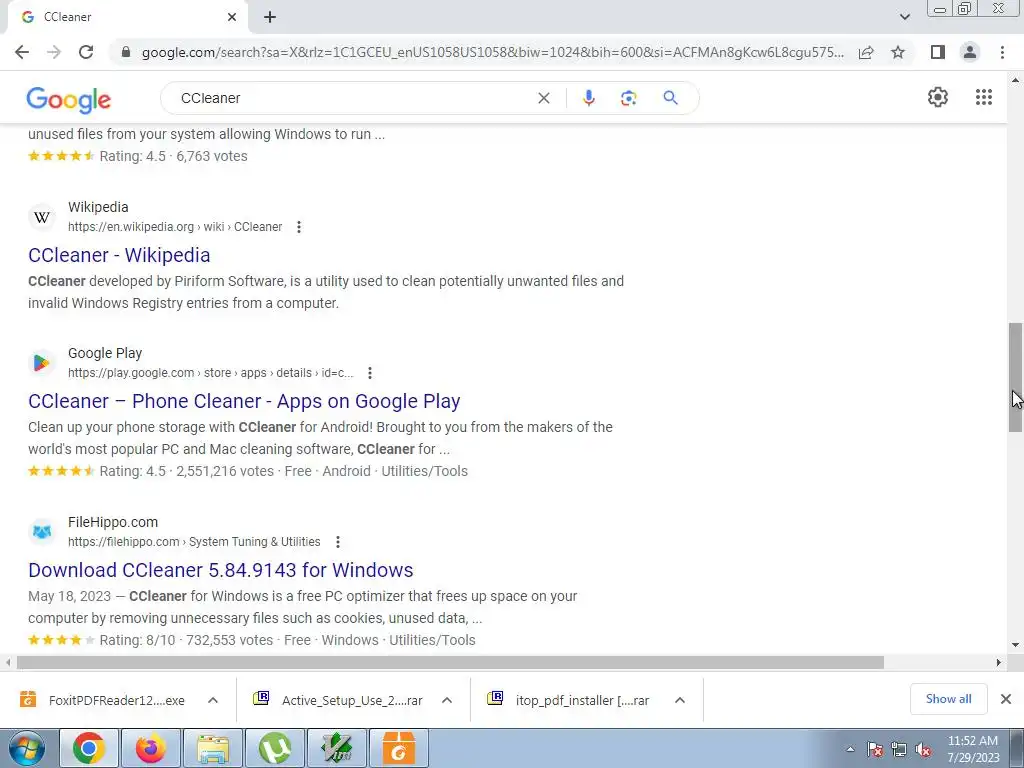Open the browser side panel icon
1024x768 pixels.
point(938,52)
